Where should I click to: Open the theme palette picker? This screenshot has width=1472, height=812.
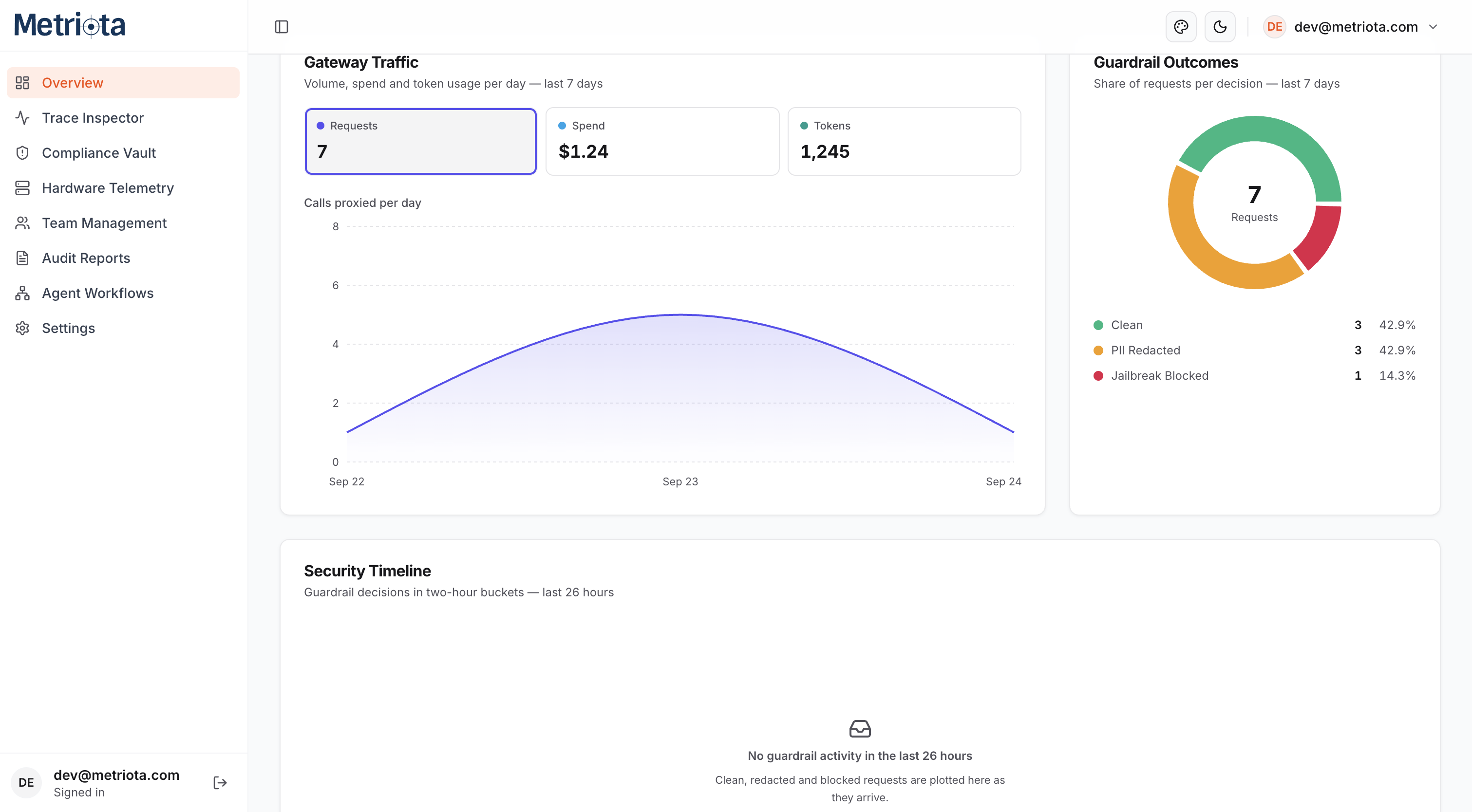pyautogui.click(x=1181, y=27)
